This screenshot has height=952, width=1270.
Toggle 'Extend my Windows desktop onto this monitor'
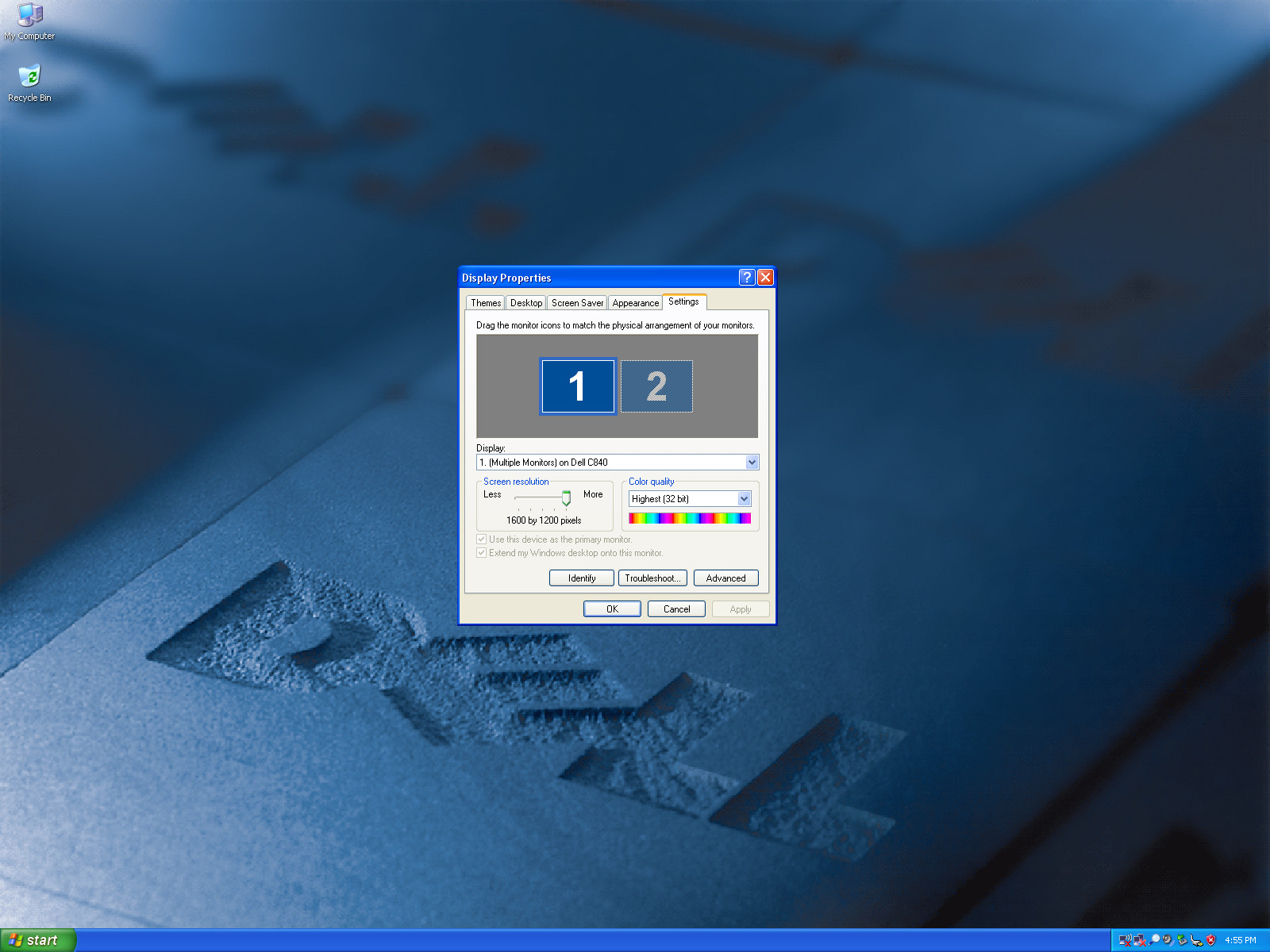click(481, 553)
